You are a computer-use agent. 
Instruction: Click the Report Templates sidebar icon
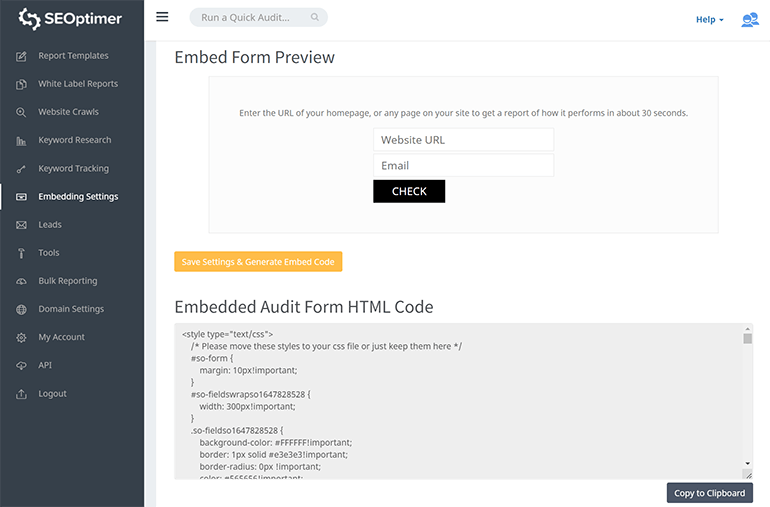tap(21, 56)
